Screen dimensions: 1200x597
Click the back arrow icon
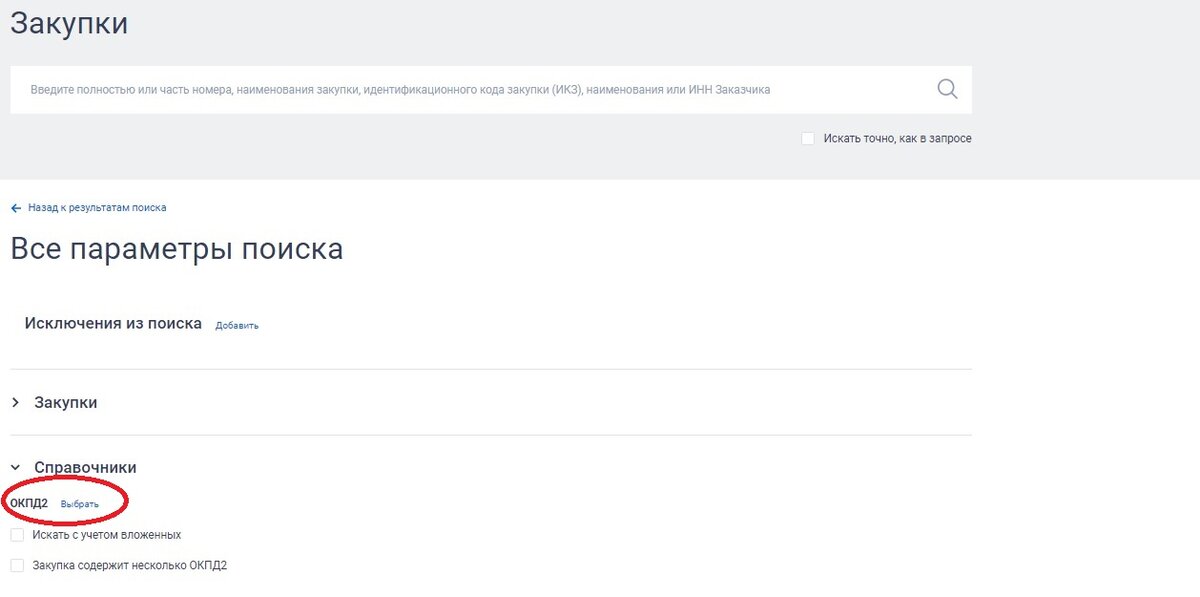[15, 208]
